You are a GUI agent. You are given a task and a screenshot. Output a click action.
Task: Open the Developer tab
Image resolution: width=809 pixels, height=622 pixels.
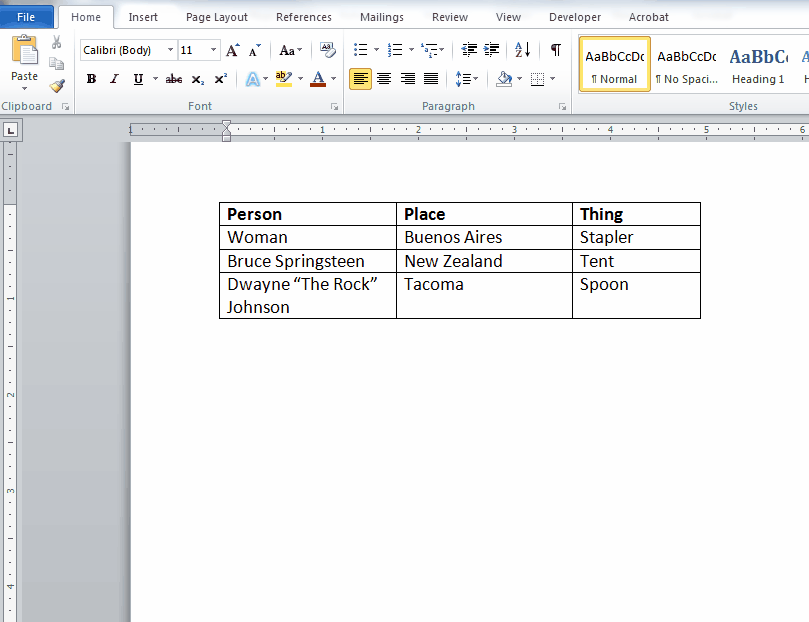(574, 16)
